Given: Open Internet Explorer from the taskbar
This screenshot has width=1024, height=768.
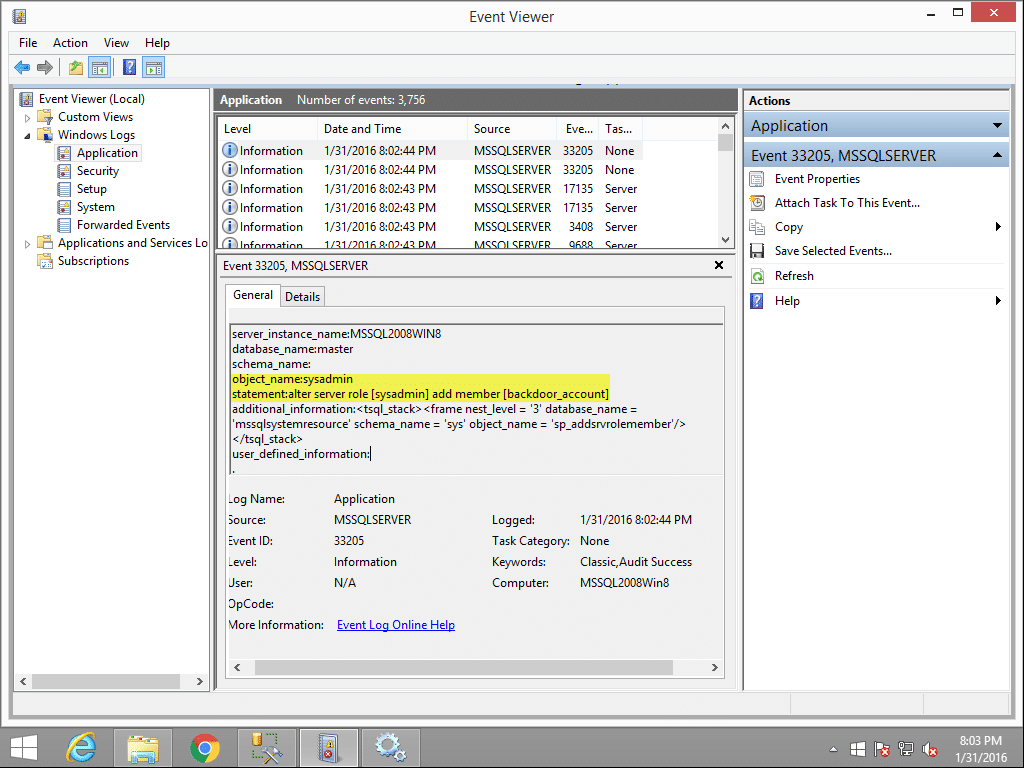Looking at the screenshot, I should pos(82,748).
